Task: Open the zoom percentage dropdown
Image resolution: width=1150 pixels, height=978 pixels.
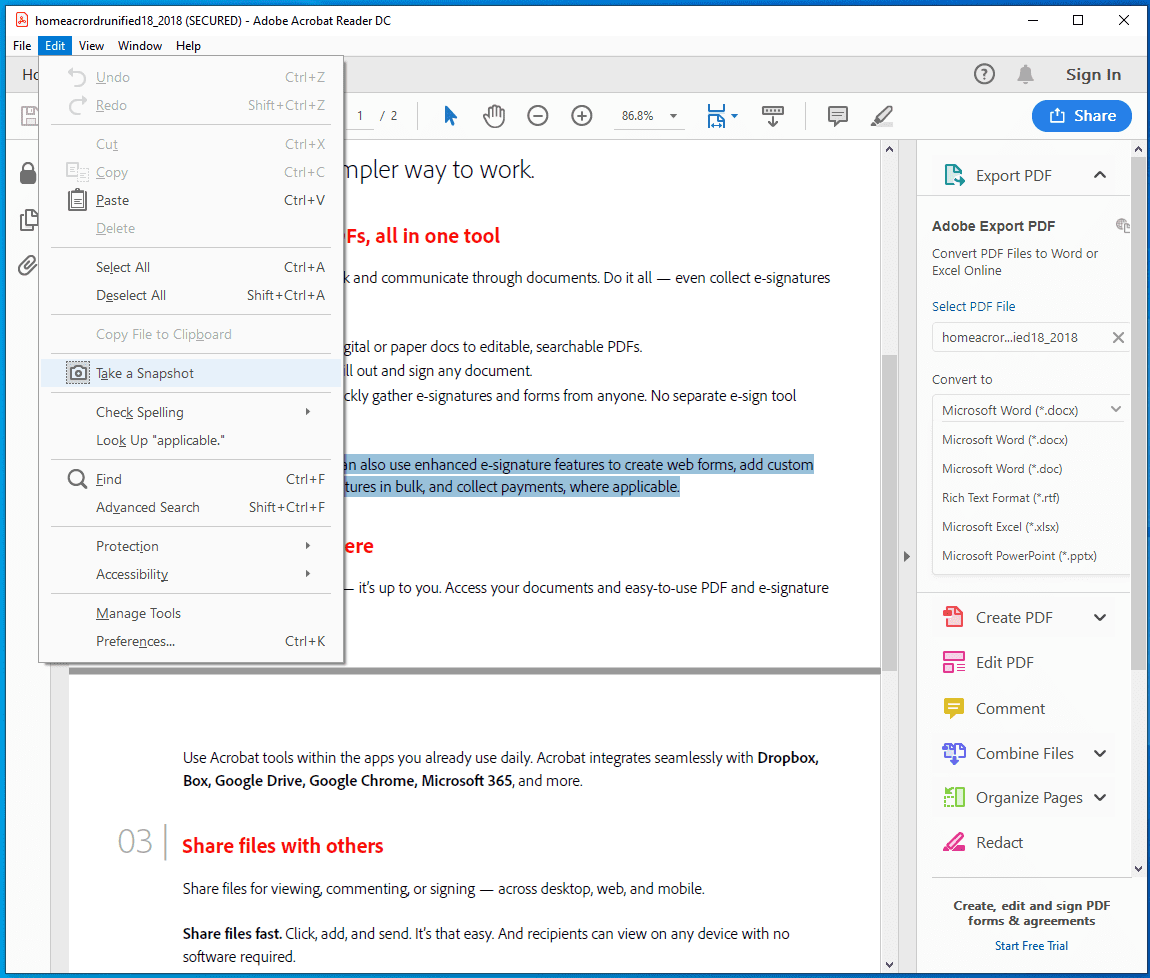Action: [673, 116]
